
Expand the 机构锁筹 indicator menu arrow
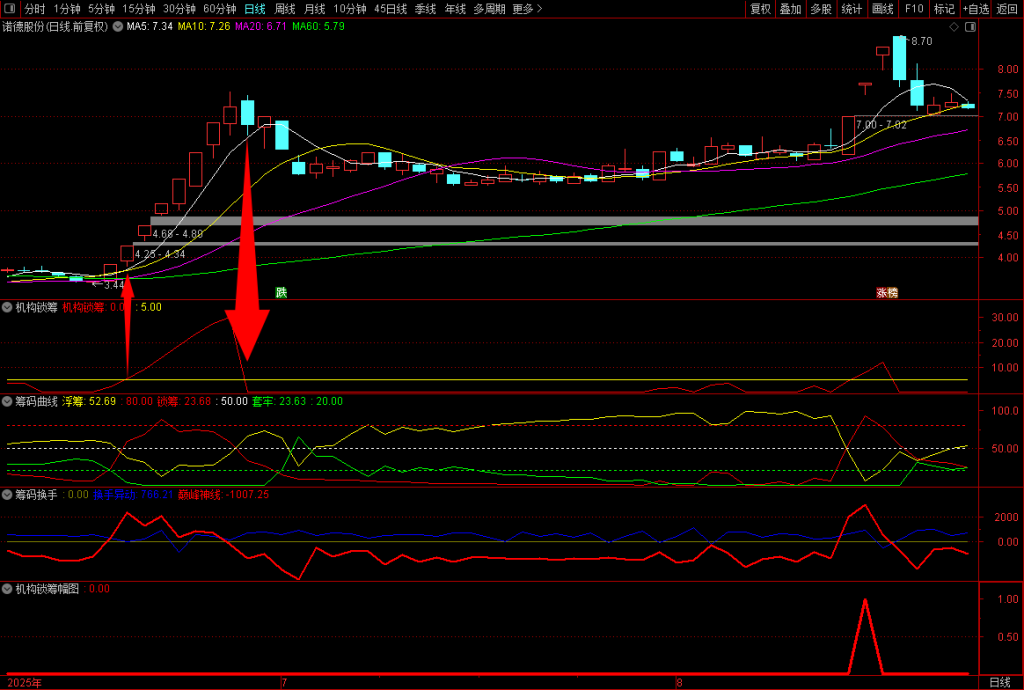(x=8, y=308)
